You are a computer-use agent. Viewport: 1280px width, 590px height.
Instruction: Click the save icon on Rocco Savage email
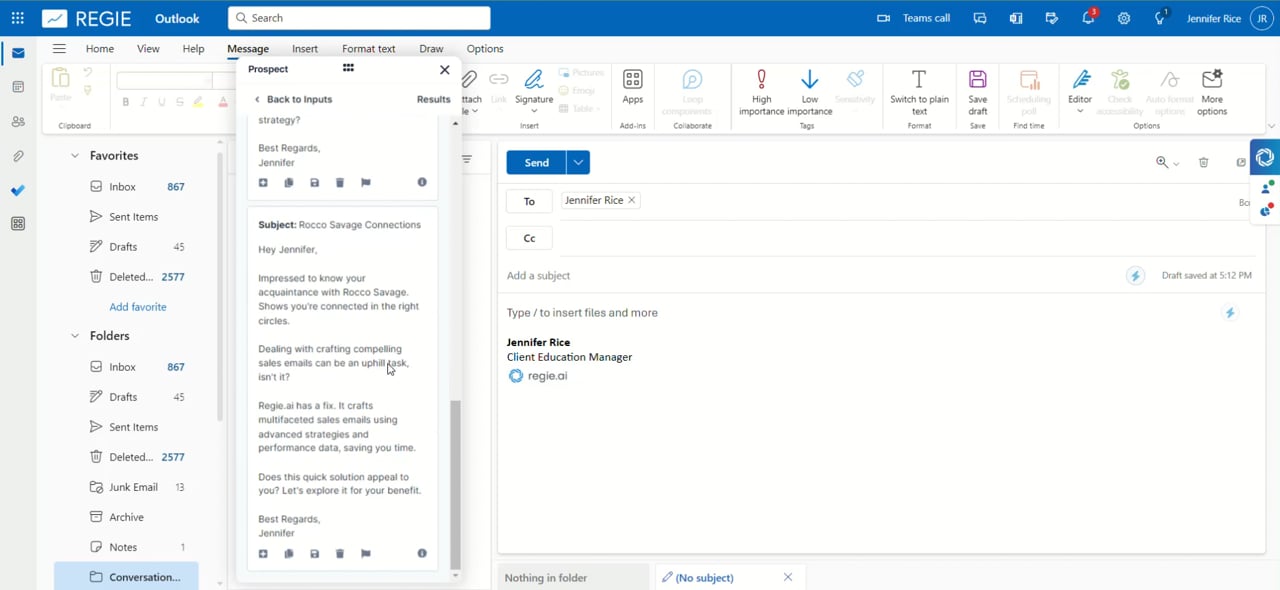click(x=314, y=553)
